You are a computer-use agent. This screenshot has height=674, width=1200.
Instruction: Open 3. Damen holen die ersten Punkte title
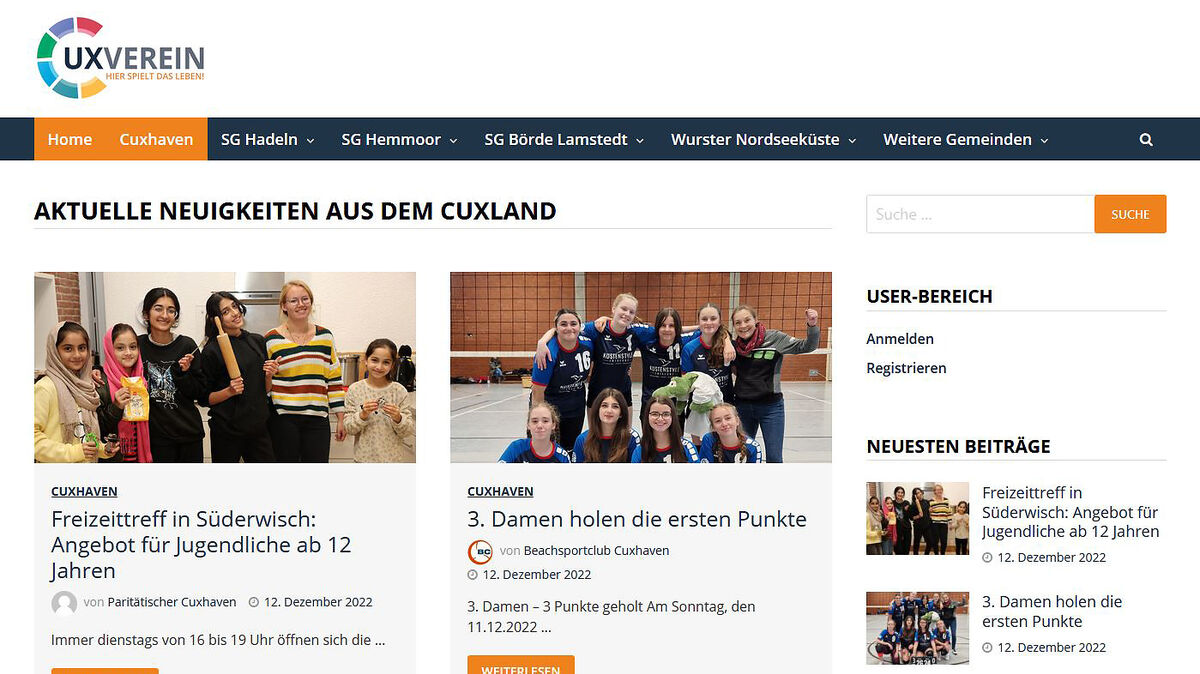[x=637, y=519]
